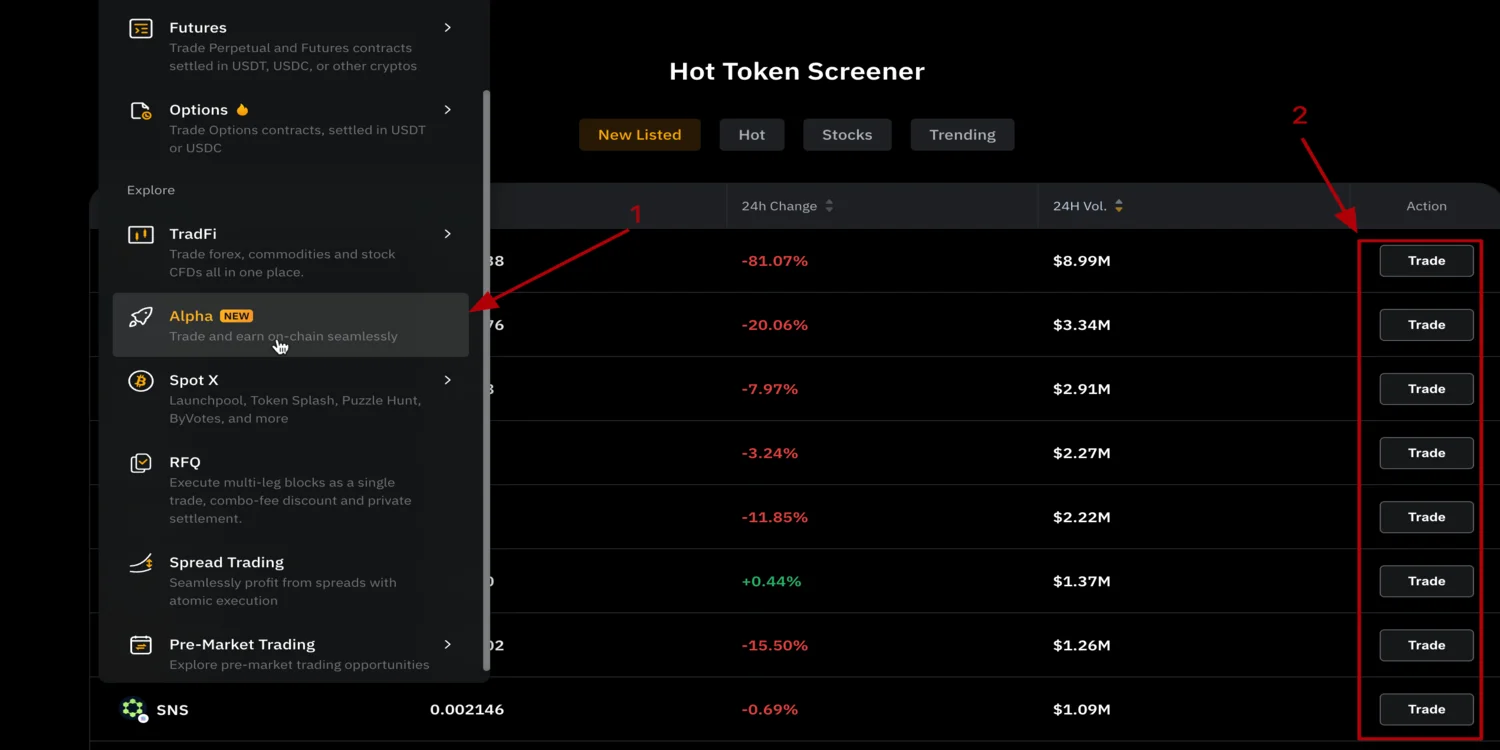Click the RFQ document icon
The height and width of the screenshot is (750, 1500).
[141, 463]
